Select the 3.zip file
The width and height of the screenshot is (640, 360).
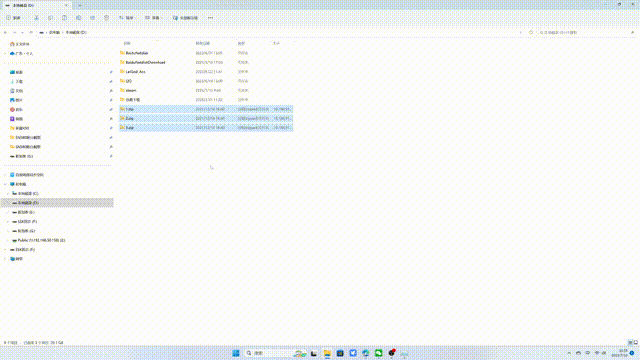click(206, 128)
